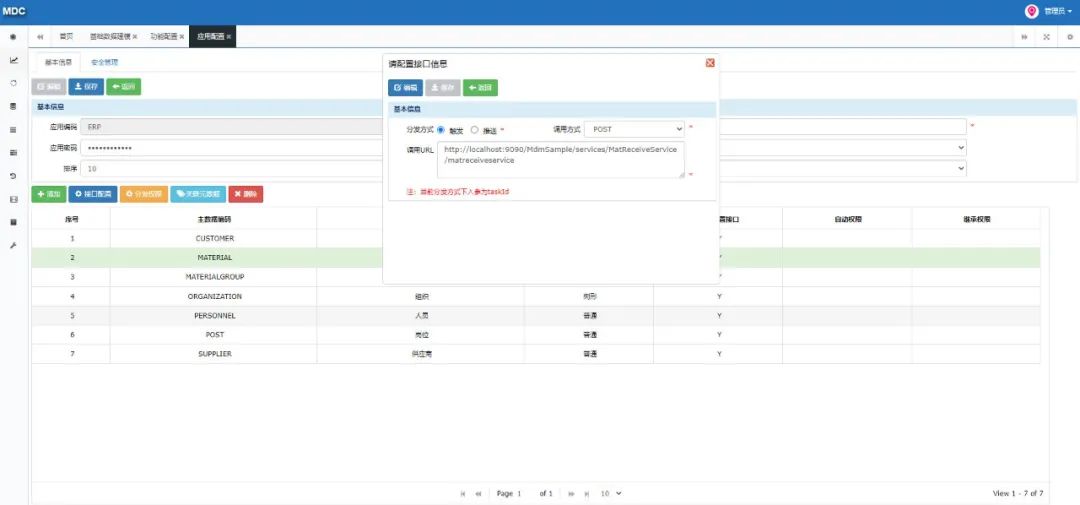Click the red delete button above the table

tap(246, 194)
